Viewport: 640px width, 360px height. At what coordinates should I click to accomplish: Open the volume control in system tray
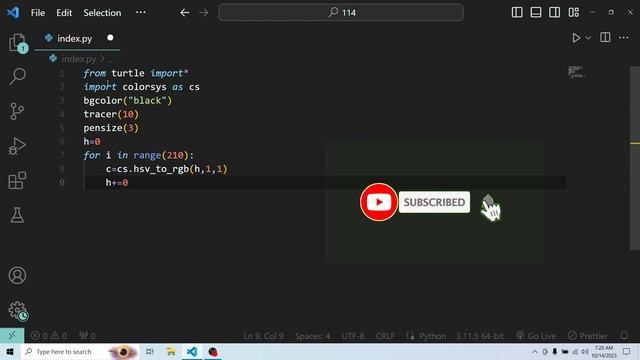pyautogui.click(x=585, y=351)
